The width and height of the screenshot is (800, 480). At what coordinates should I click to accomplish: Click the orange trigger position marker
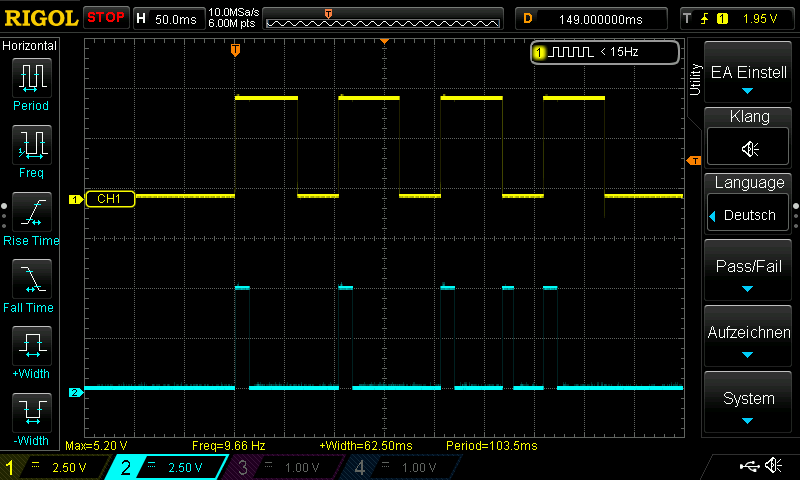click(235, 49)
